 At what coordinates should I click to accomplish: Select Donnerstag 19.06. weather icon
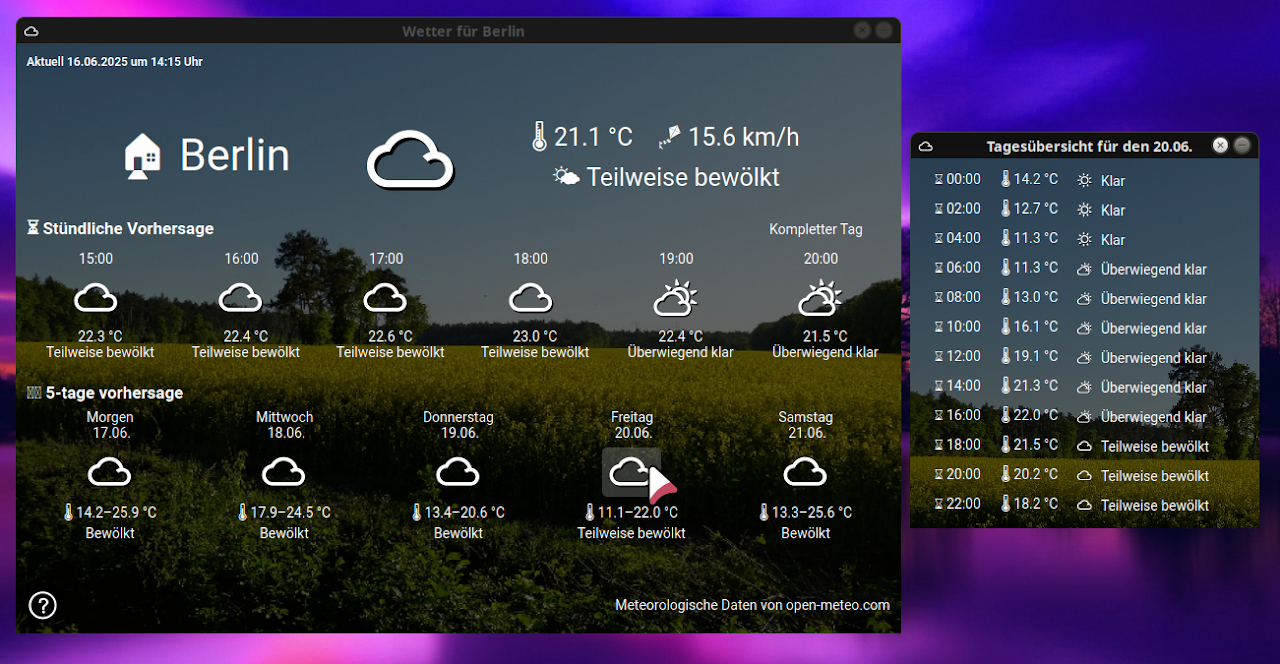tap(458, 472)
